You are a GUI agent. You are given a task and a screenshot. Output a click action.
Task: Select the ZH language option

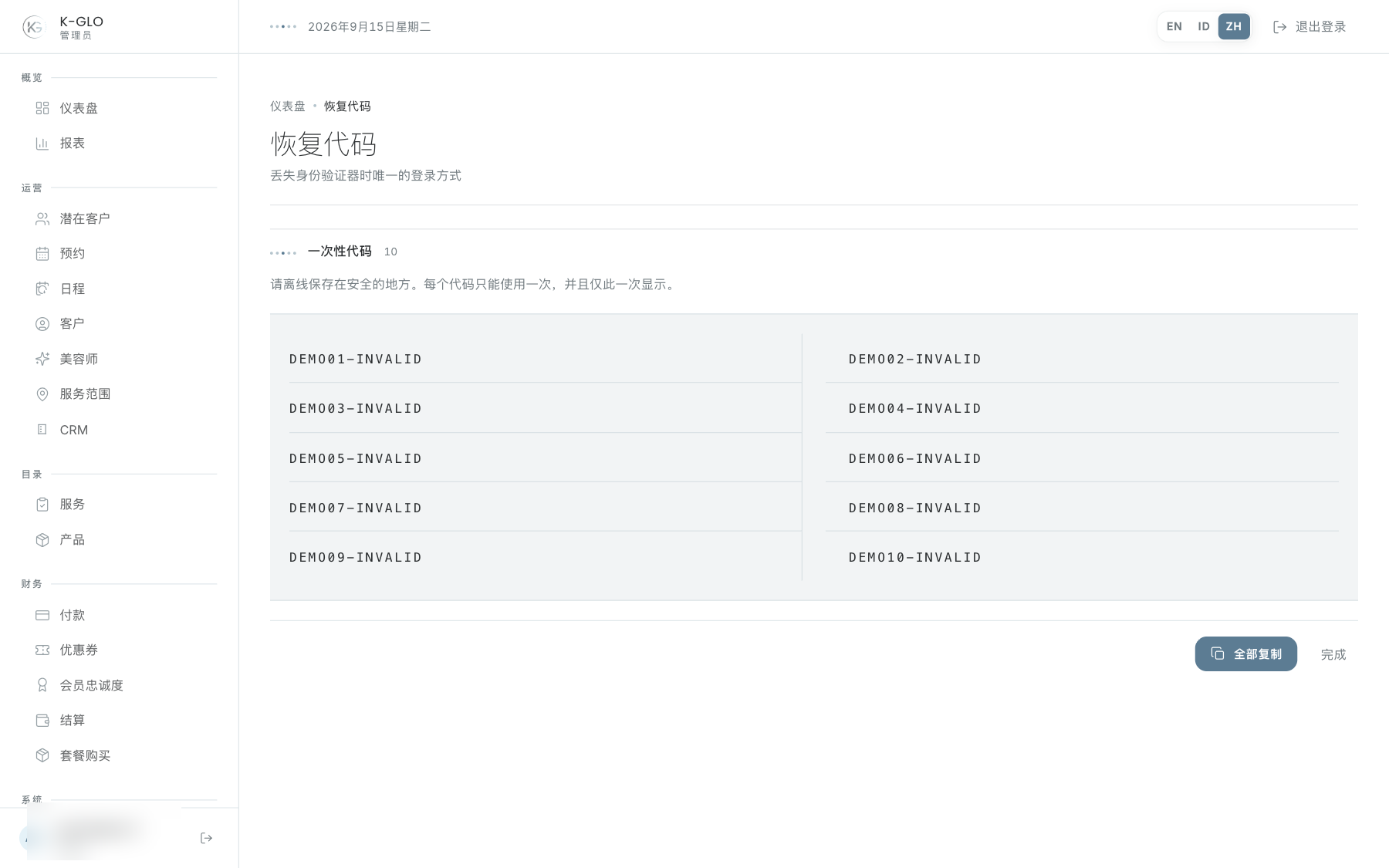tap(1234, 26)
